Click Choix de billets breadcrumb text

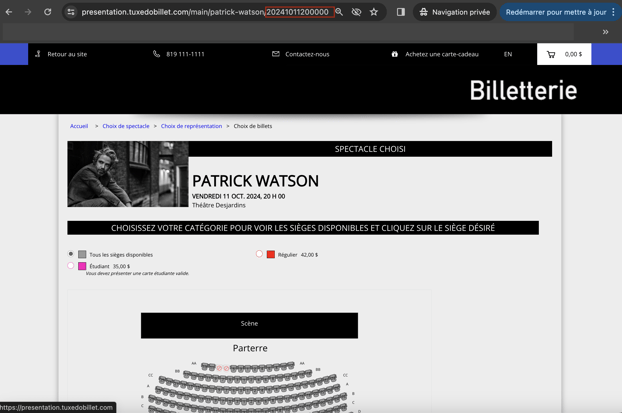coord(253,126)
